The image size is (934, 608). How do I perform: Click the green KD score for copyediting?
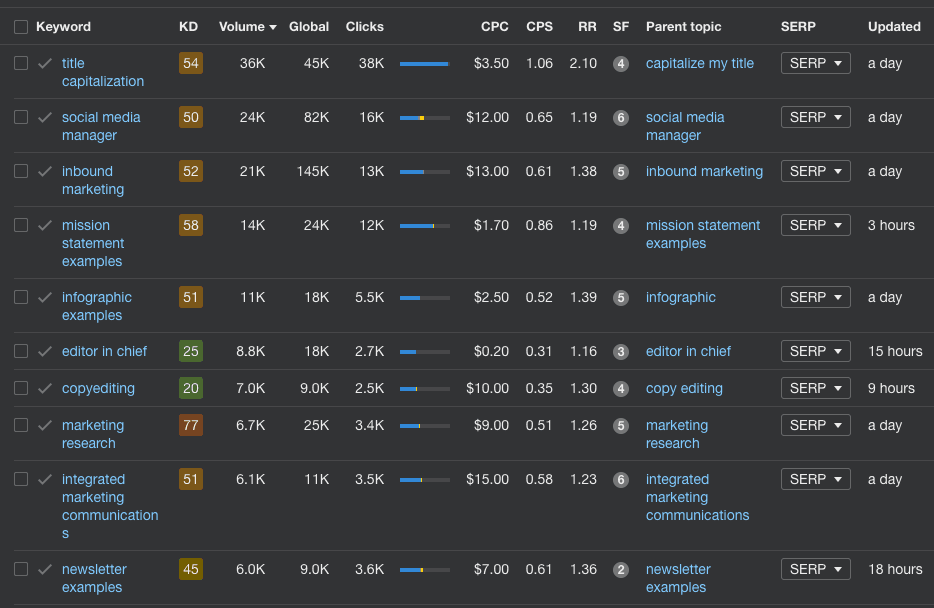click(190, 388)
